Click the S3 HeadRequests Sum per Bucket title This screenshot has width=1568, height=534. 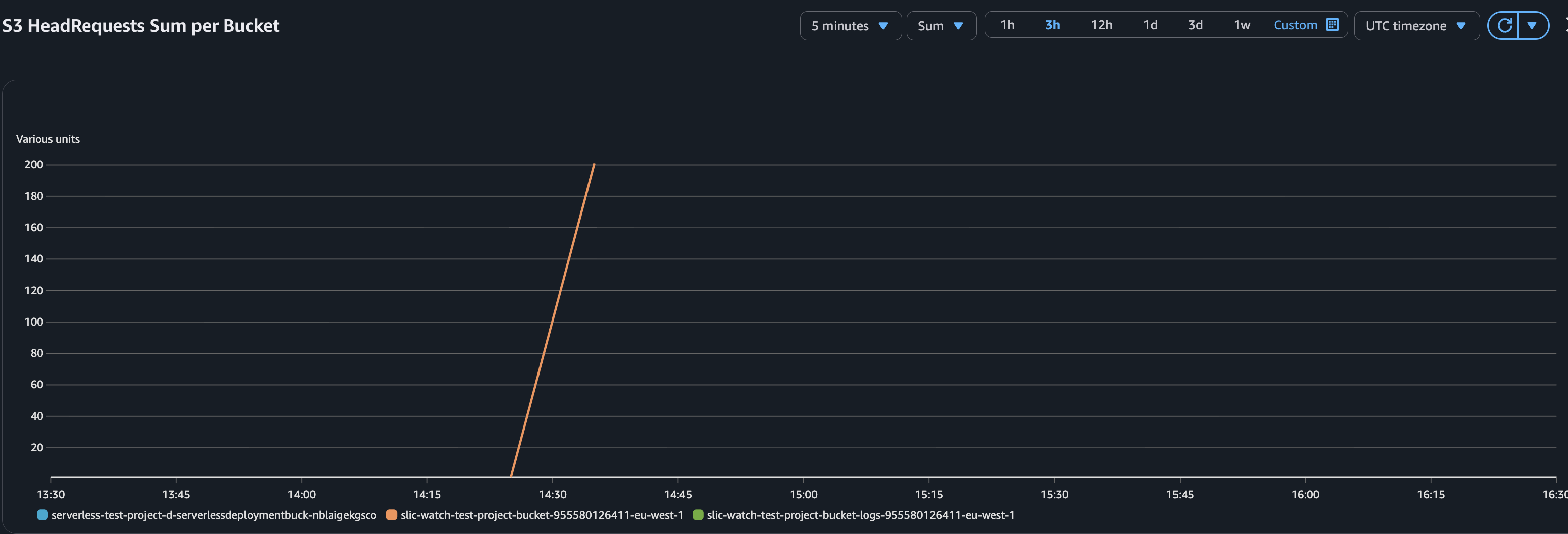140,26
